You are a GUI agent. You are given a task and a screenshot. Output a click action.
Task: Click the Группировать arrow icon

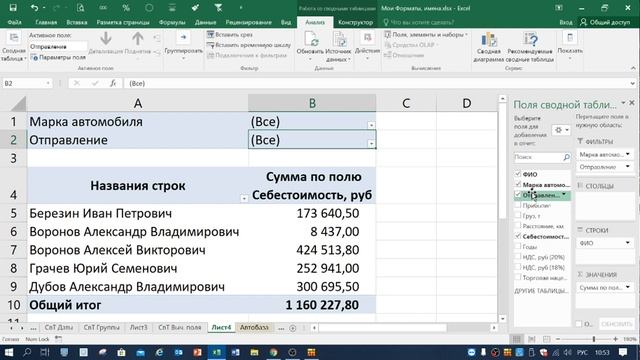(183, 38)
